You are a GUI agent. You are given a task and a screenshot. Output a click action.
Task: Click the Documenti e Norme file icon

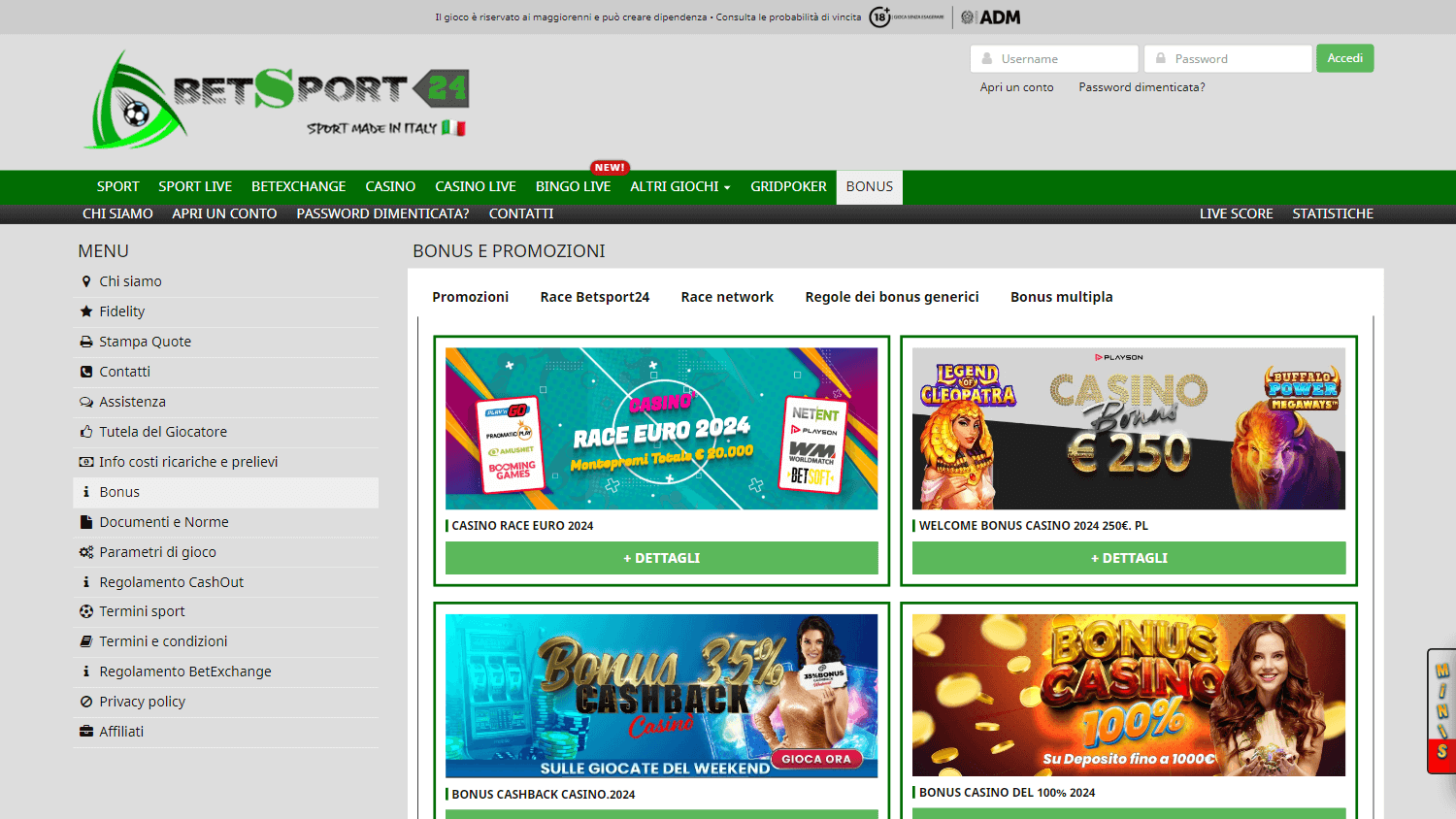tap(86, 522)
